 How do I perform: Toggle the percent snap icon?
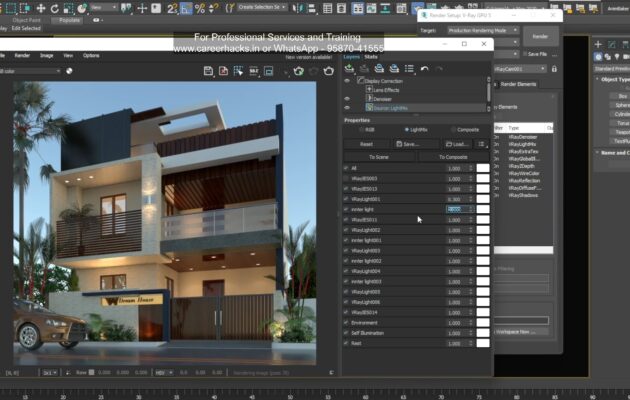pyautogui.click(x=199, y=8)
